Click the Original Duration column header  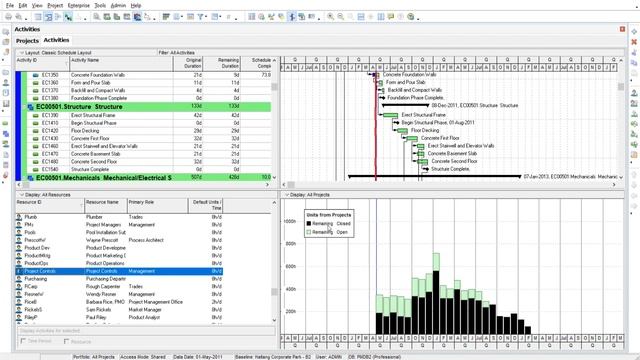pos(188,63)
